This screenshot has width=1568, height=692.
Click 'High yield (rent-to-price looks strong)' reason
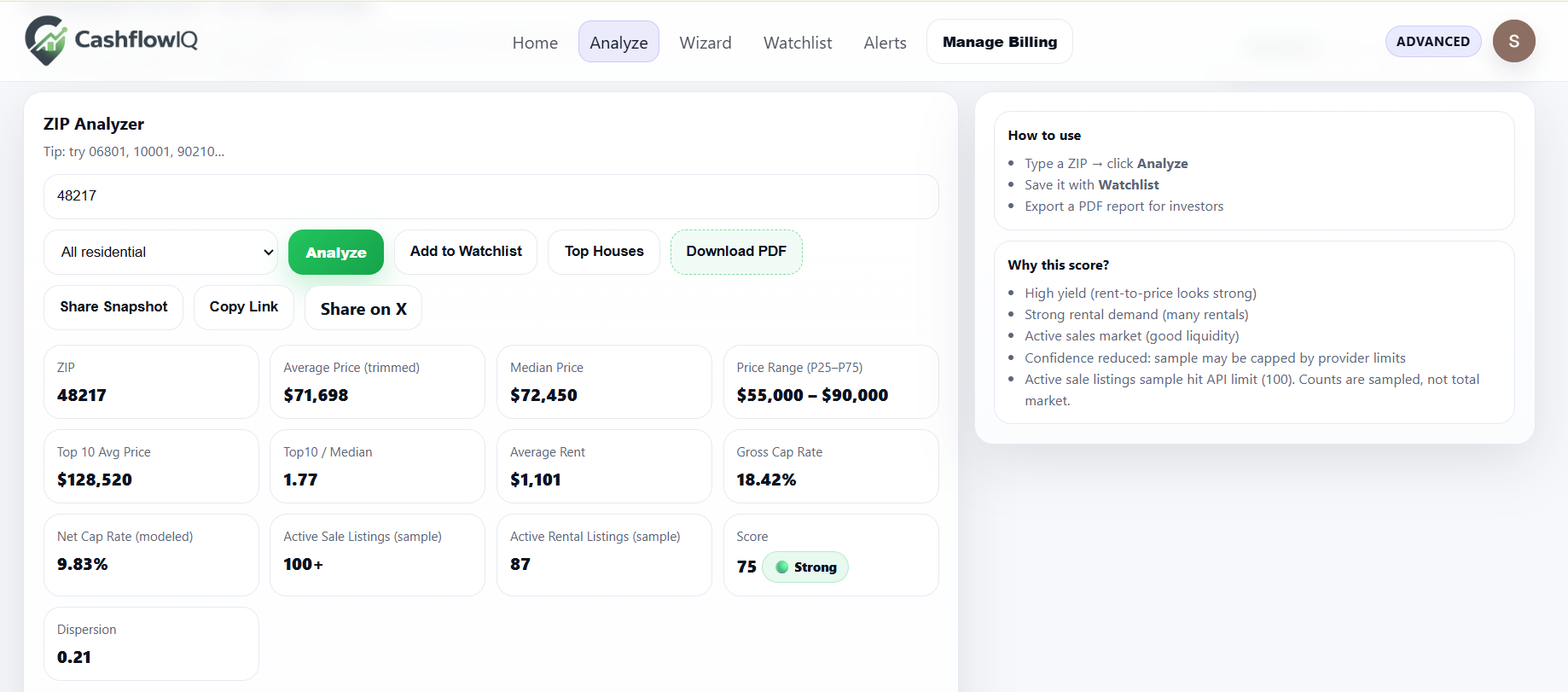click(x=1141, y=294)
